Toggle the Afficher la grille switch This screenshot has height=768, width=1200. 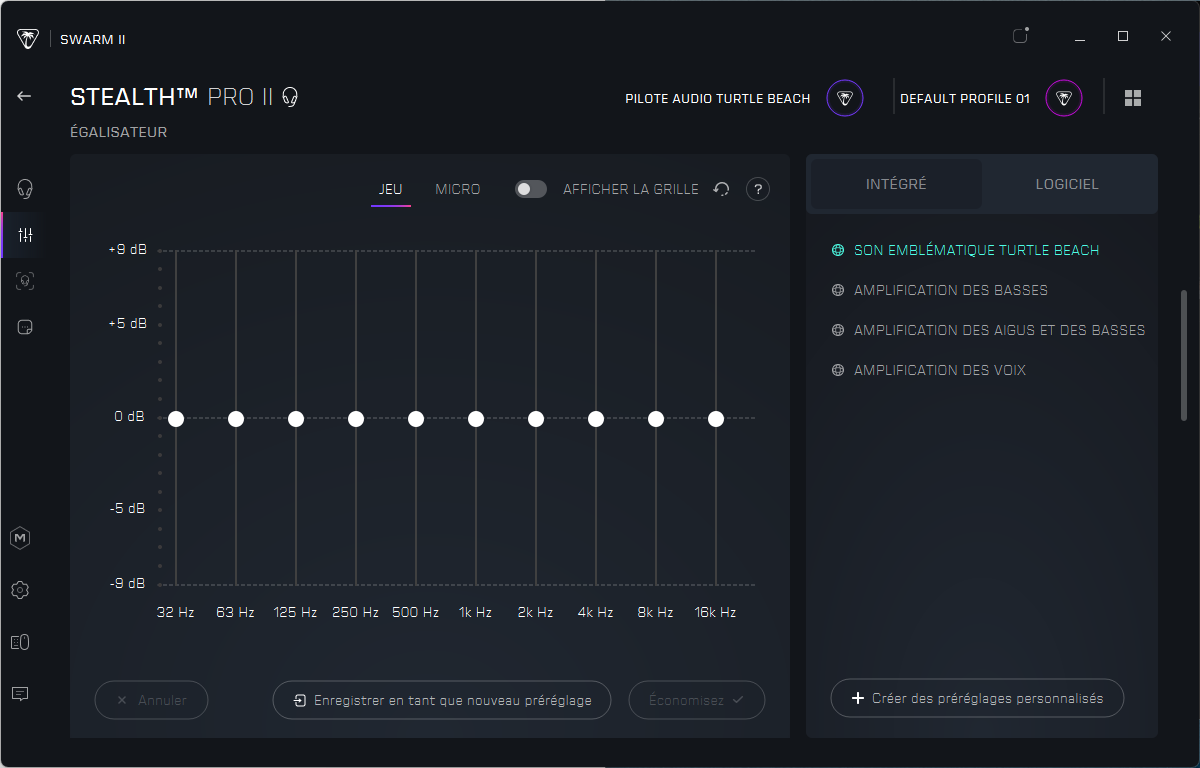tap(531, 189)
